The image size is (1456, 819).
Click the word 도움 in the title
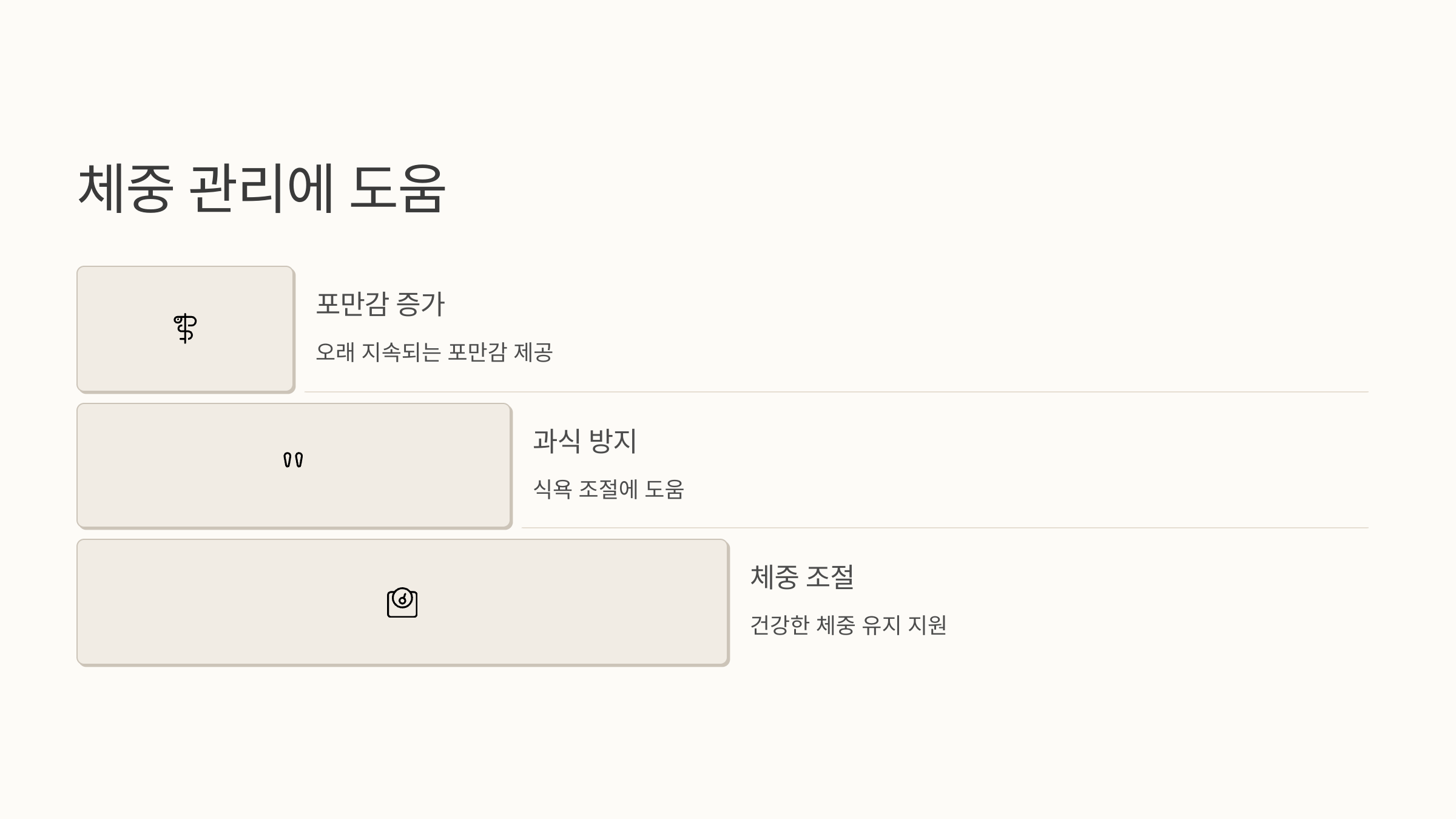(398, 188)
